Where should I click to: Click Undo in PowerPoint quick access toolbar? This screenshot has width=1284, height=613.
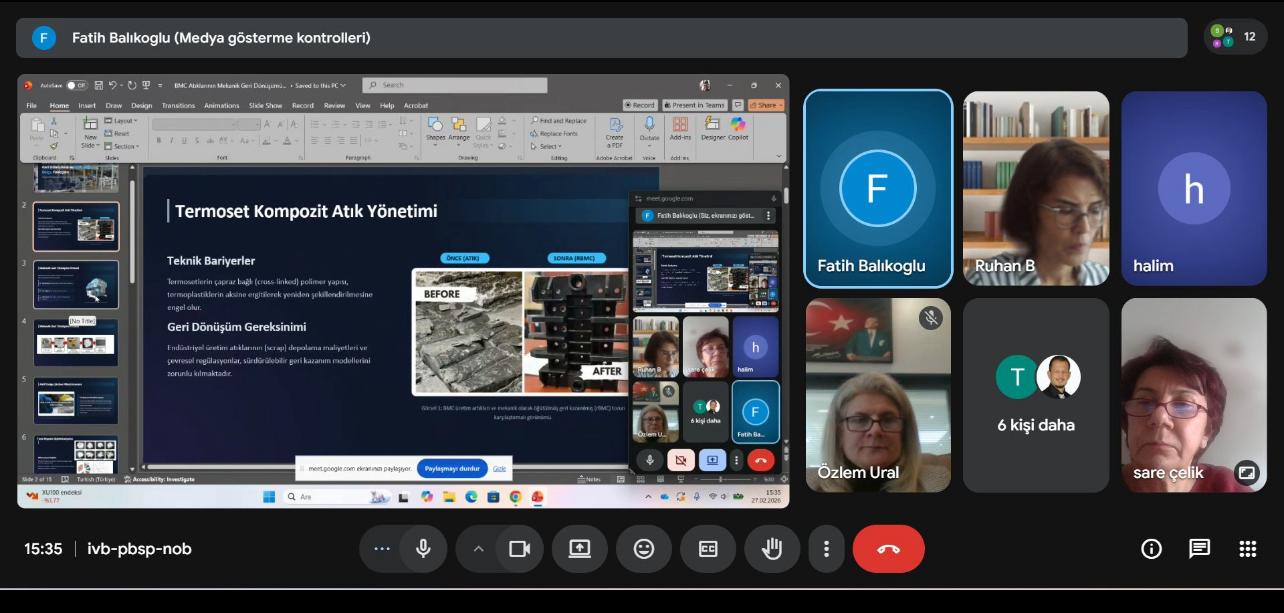pos(114,85)
